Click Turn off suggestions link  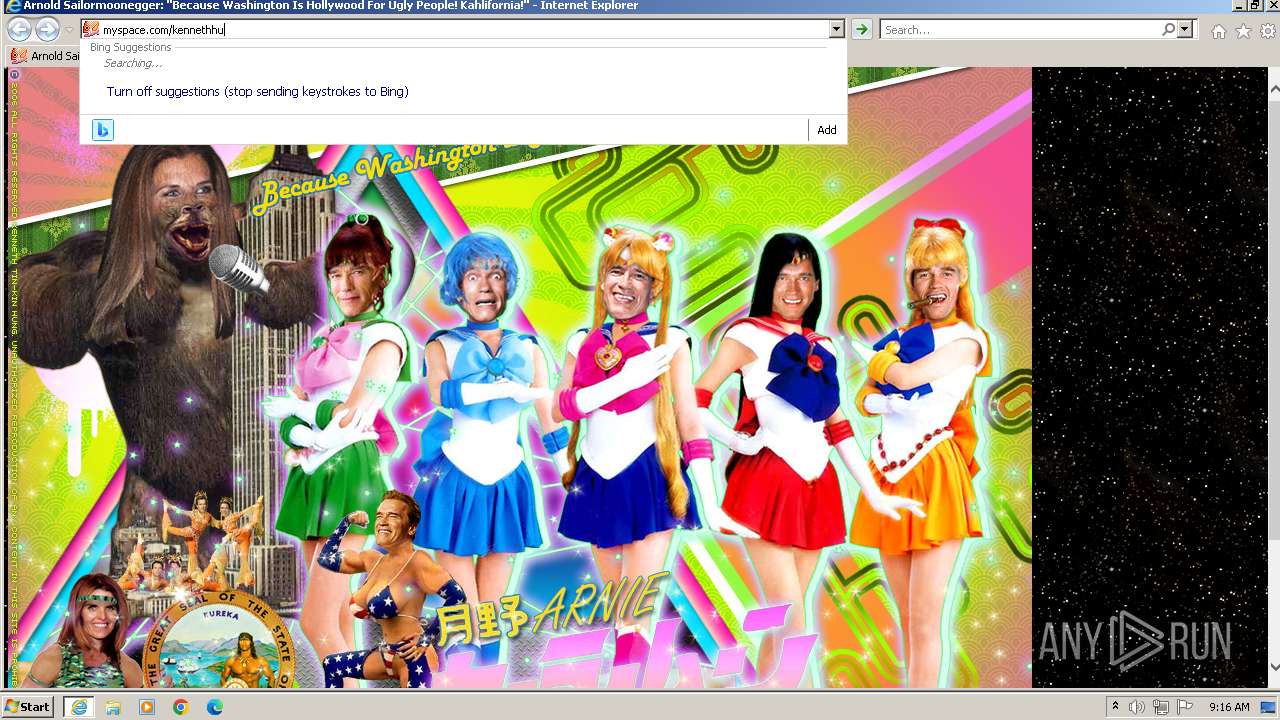coord(257,91)
